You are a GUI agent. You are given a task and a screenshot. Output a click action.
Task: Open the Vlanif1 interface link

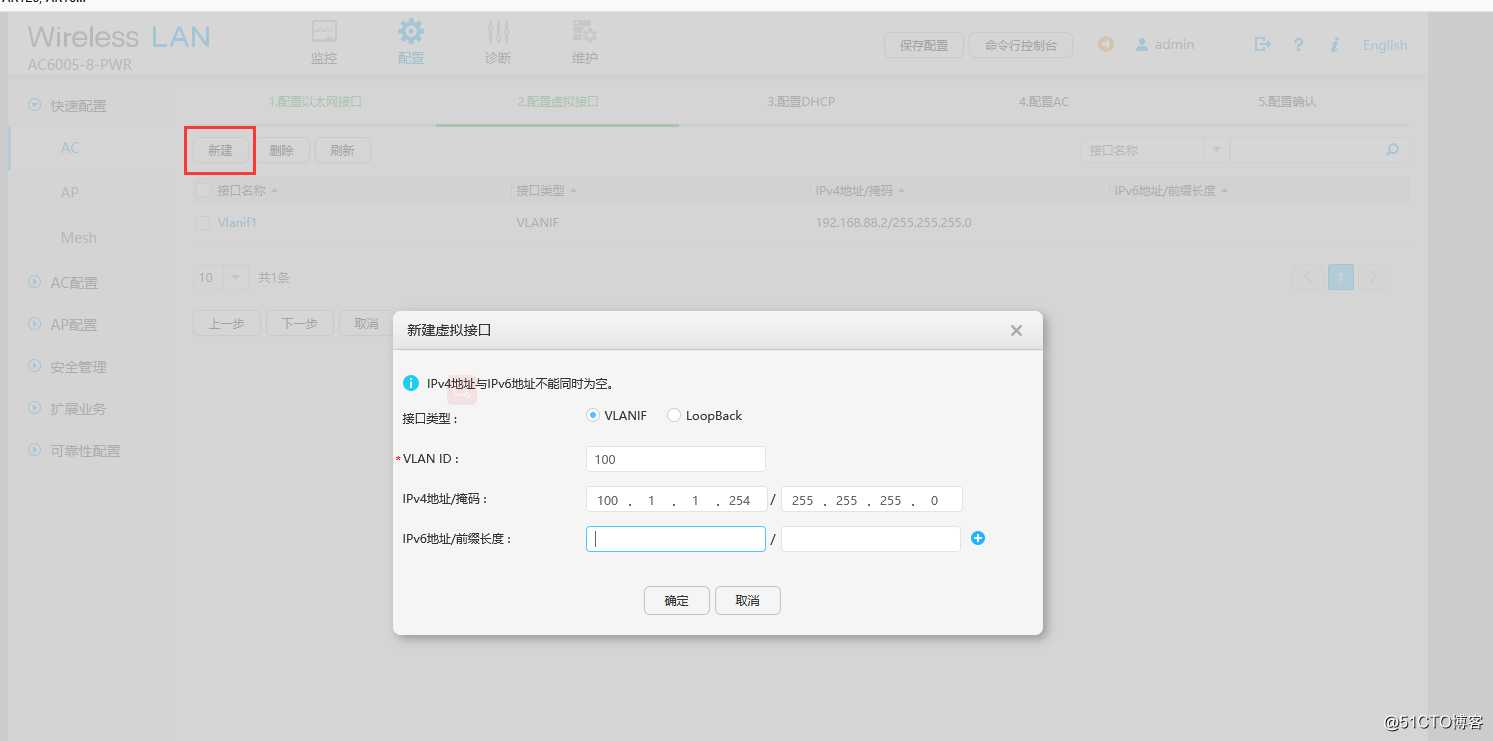coord(237,223)
